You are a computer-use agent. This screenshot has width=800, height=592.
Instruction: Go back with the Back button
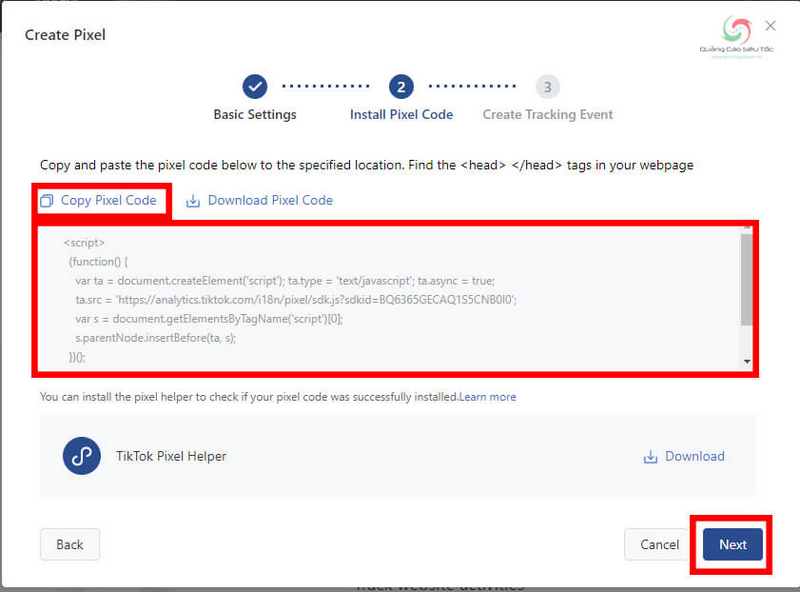click(70, 545)
